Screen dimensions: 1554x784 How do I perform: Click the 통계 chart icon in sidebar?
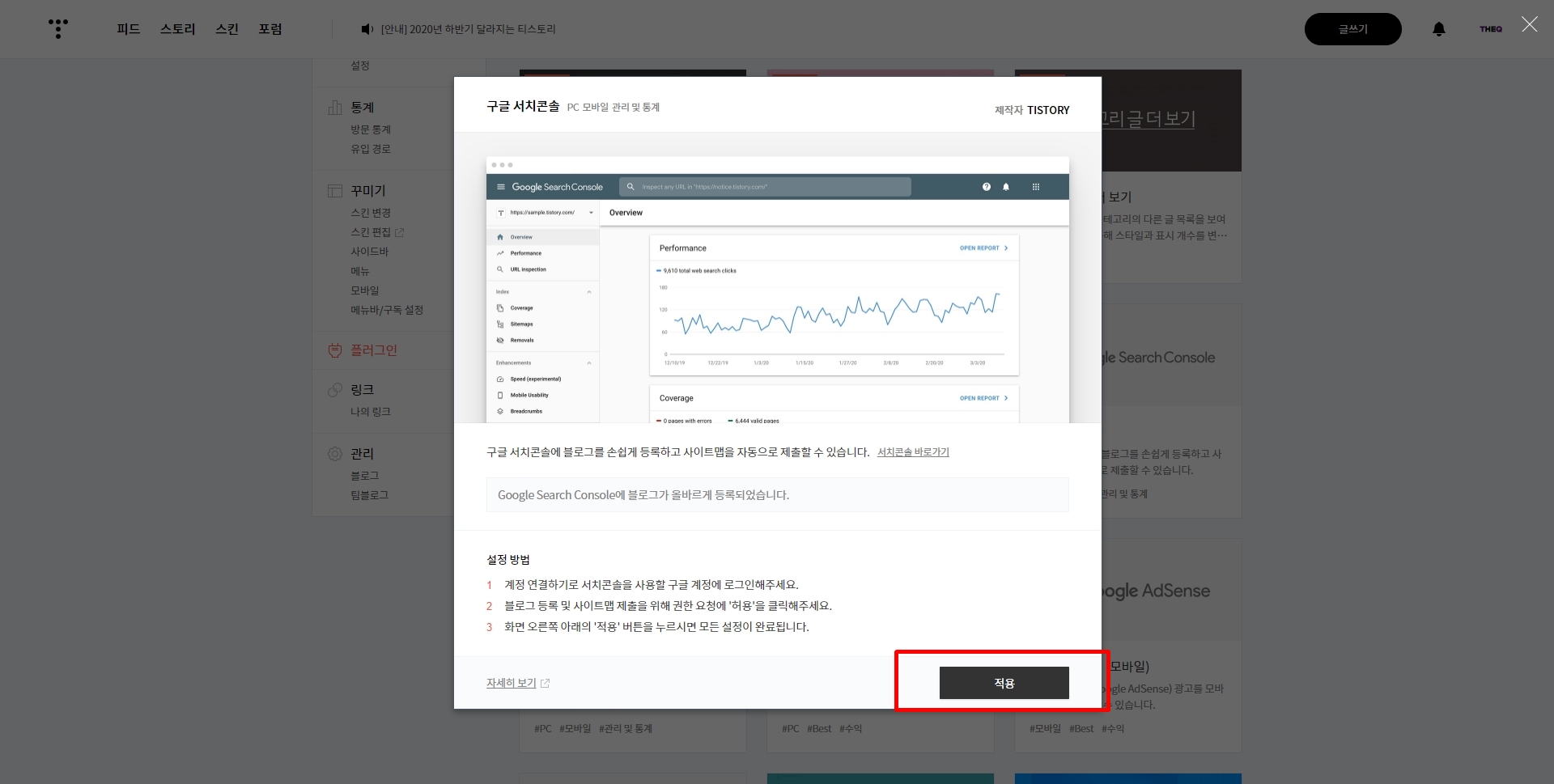tap(335, 107)
